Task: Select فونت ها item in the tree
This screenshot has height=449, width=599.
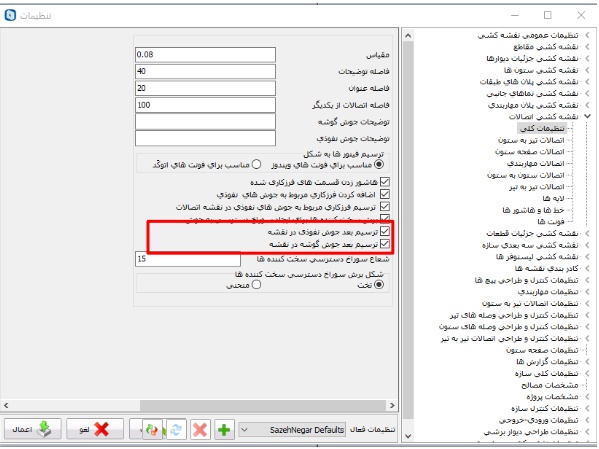Action: click(551, 222)
